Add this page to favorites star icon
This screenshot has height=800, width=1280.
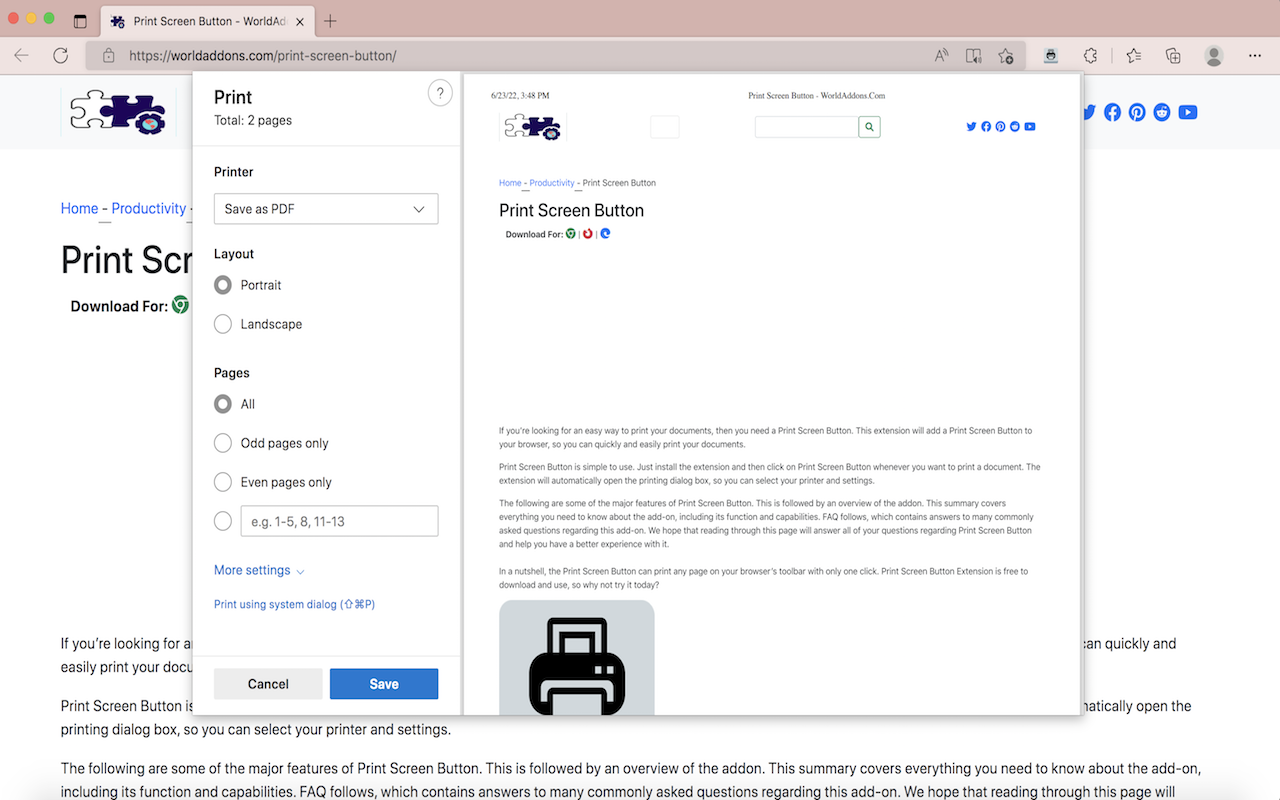pos(1006,56)
